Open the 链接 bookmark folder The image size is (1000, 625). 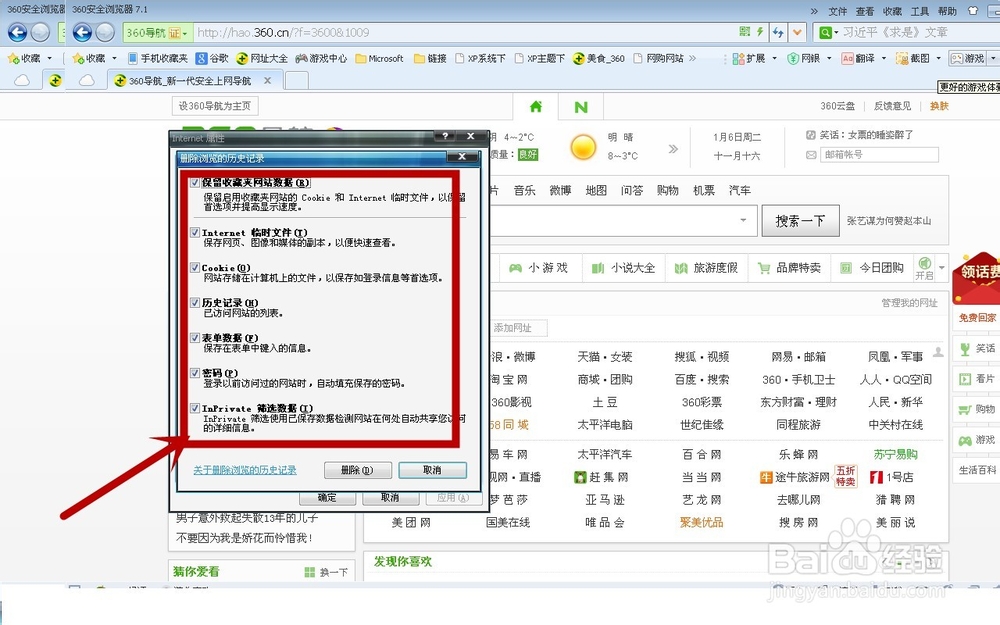430,58
